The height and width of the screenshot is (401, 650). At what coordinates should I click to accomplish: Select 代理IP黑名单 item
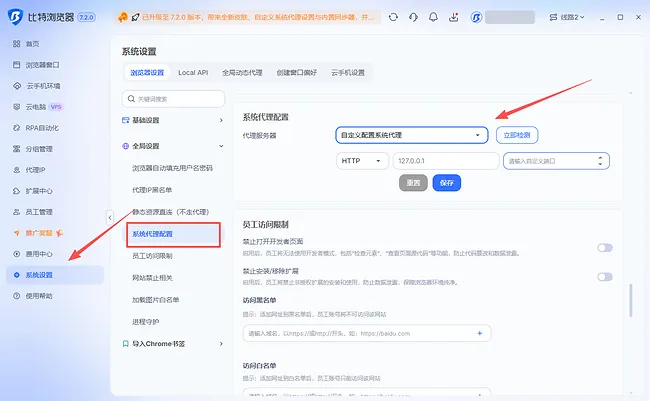coord(152,190)
